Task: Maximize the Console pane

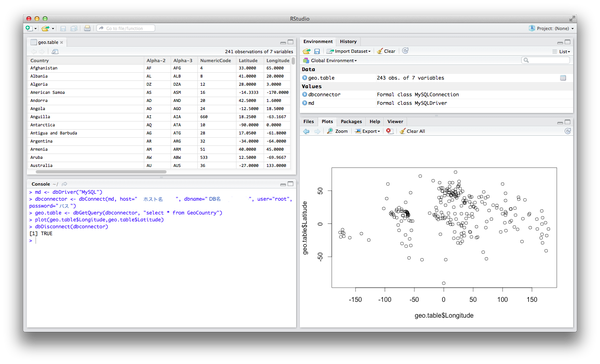Action: tap(290, 184)
